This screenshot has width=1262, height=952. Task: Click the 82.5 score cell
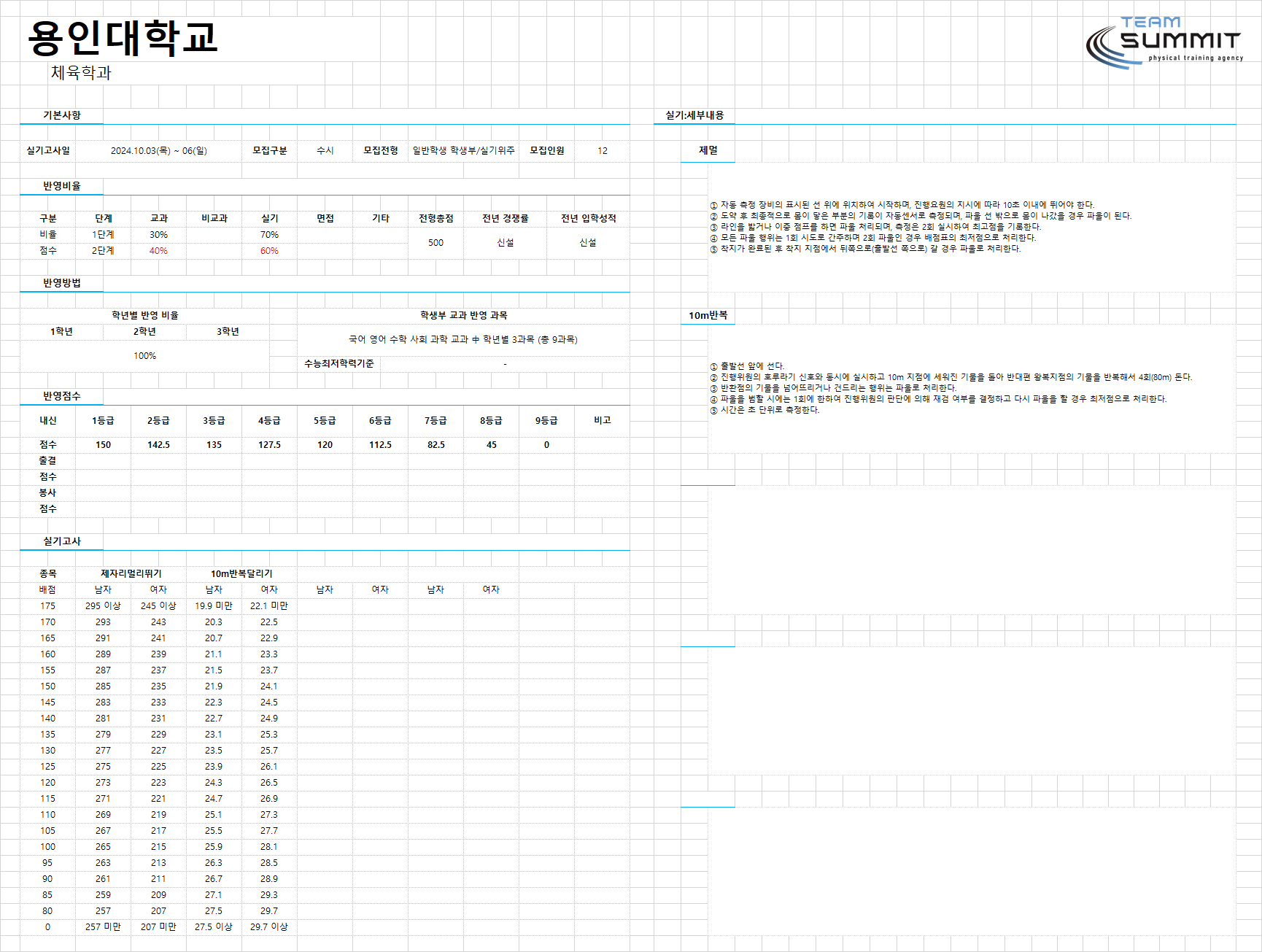[436, 444]
